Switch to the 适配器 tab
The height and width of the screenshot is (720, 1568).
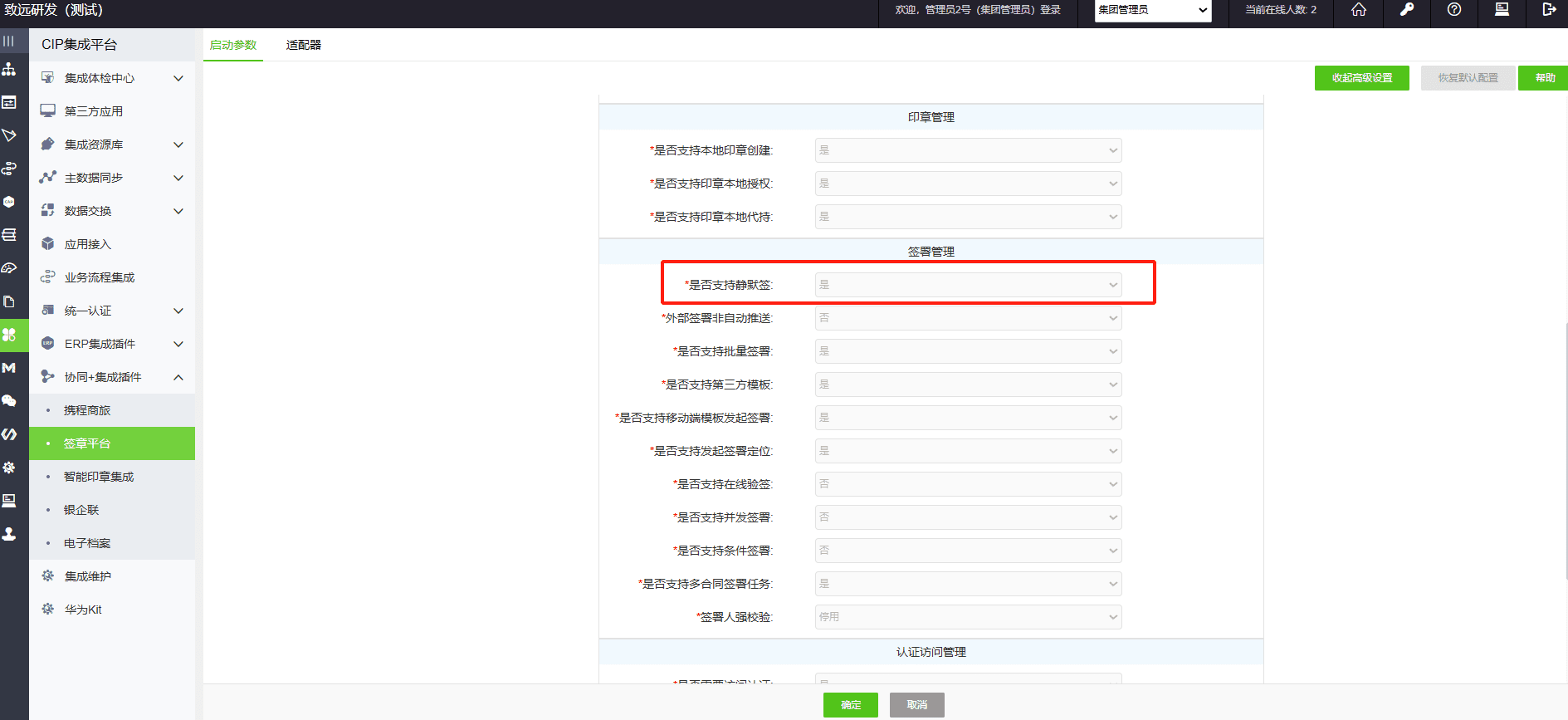(304, 45)
